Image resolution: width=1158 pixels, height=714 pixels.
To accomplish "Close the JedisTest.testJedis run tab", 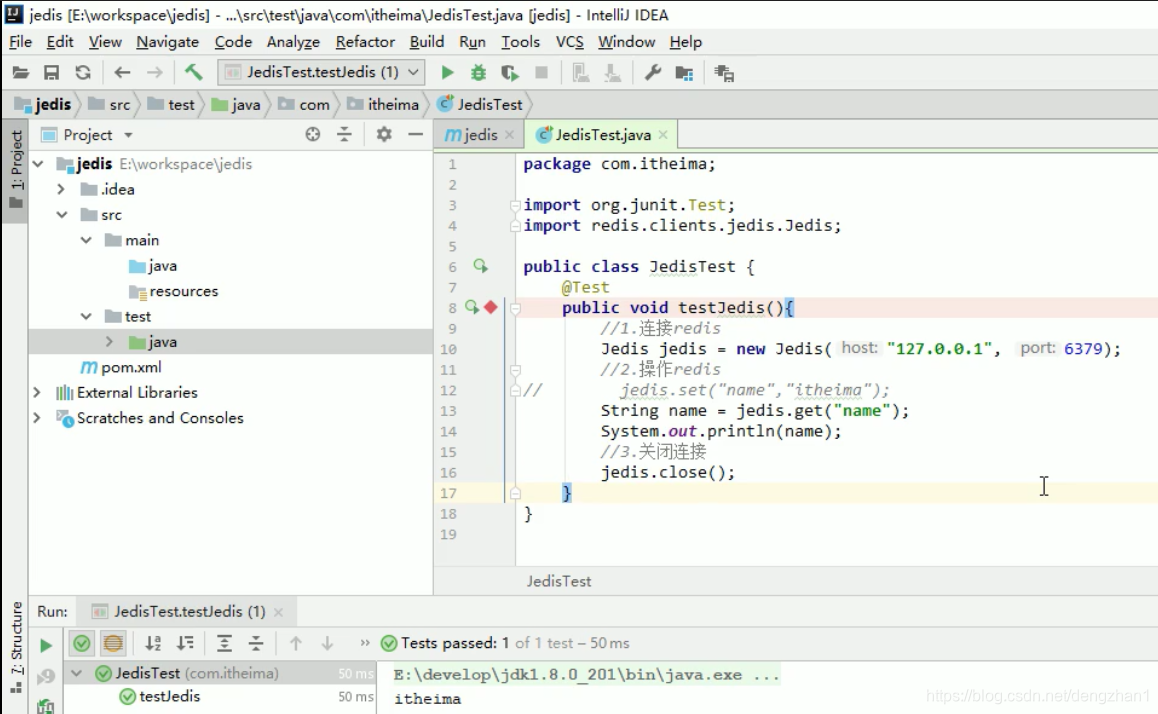I will (278, 612).
